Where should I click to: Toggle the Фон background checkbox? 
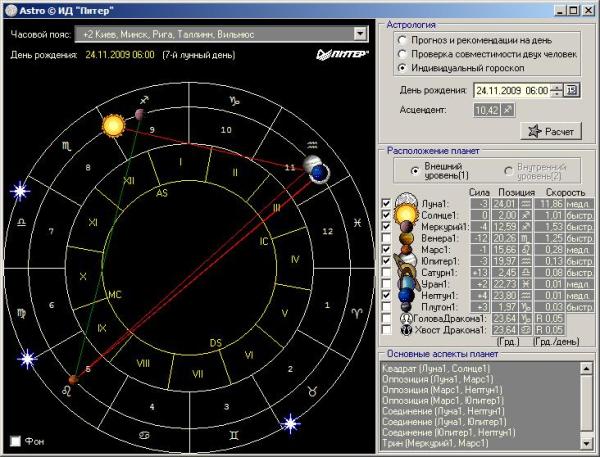15,441
